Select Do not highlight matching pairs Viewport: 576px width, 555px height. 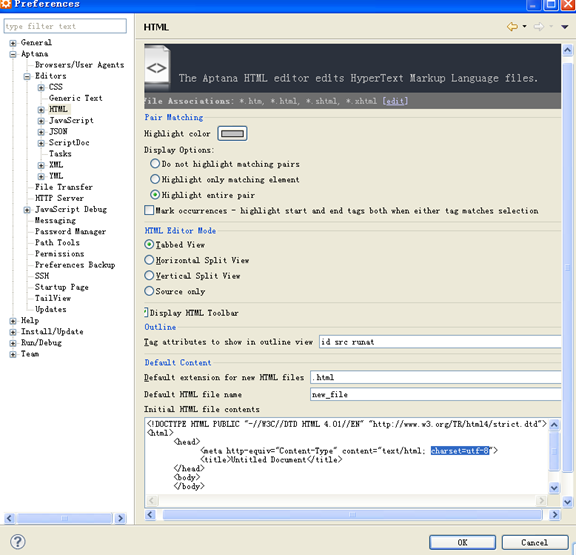(x=155, y=163)
